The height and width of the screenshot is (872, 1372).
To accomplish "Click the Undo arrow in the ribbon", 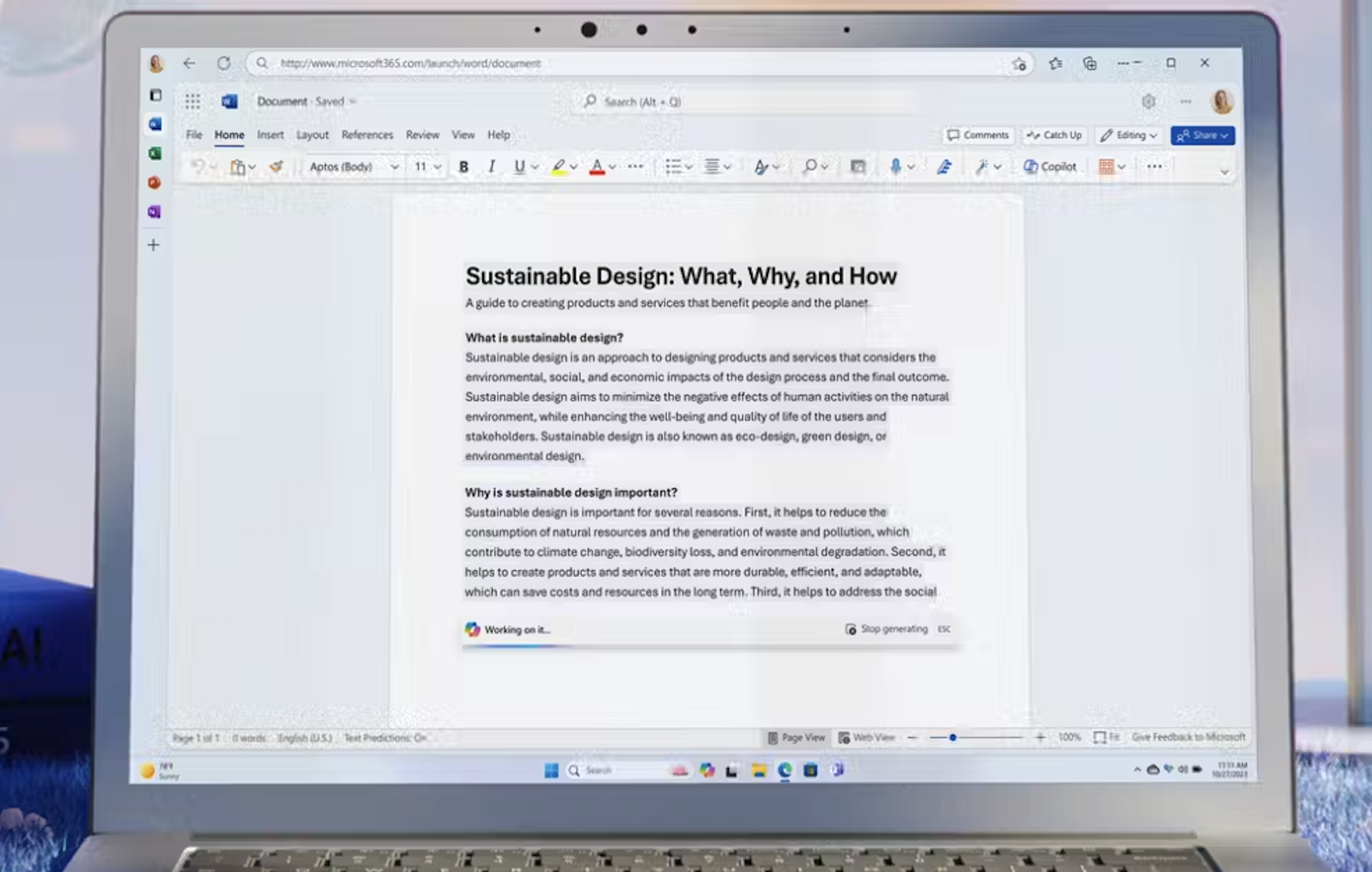I will click(198, 166).
